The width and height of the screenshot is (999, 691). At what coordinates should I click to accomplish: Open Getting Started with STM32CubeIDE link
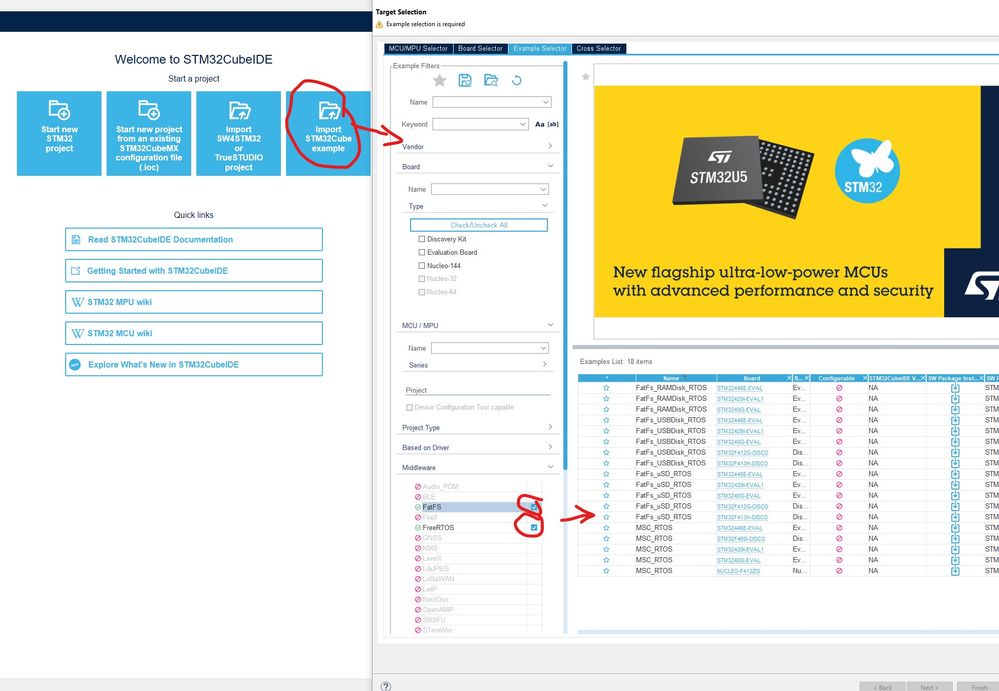(194, 271)
